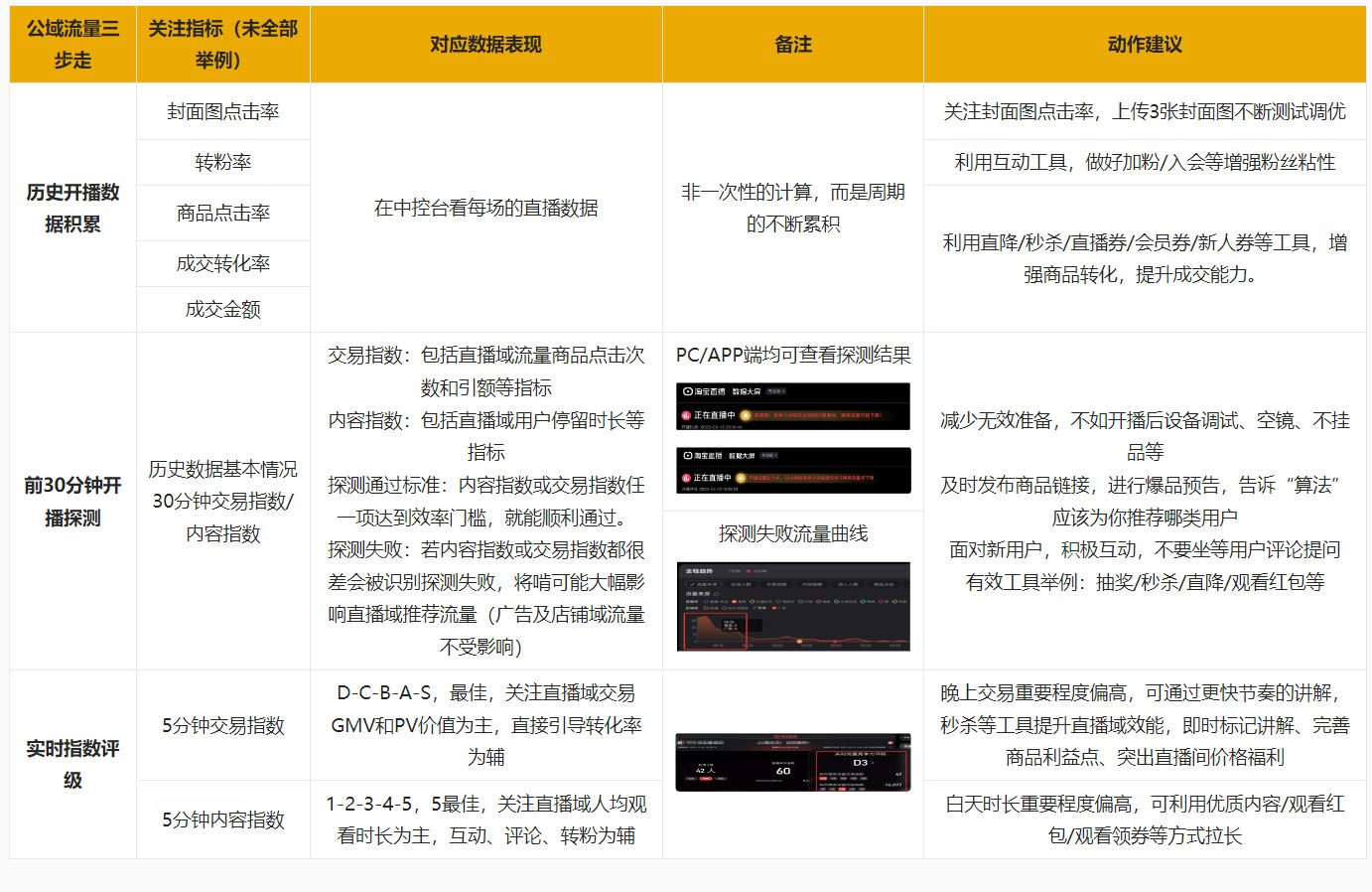Click the orange megaphone icon in the warning banner
Image resolution: width=1372 pixels, height=892 pixels.
pos(746,415)
